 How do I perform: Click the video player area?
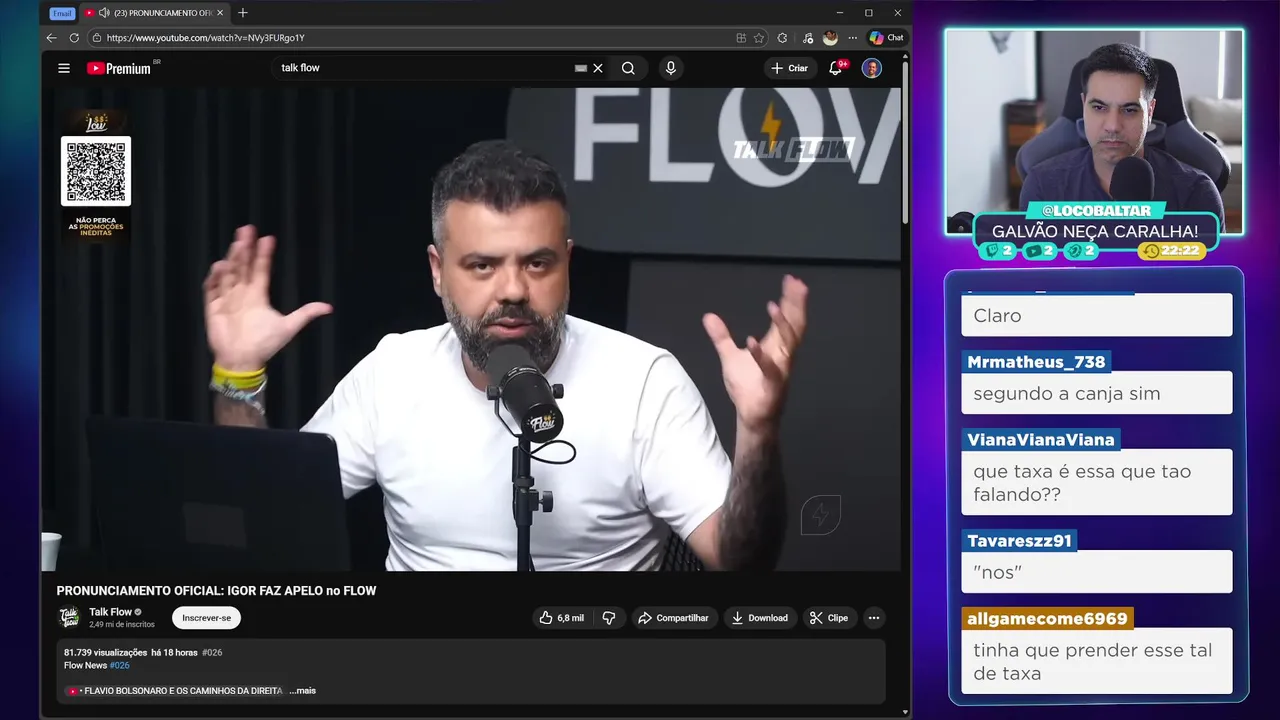pyautogui.click(x=470, y=329)
